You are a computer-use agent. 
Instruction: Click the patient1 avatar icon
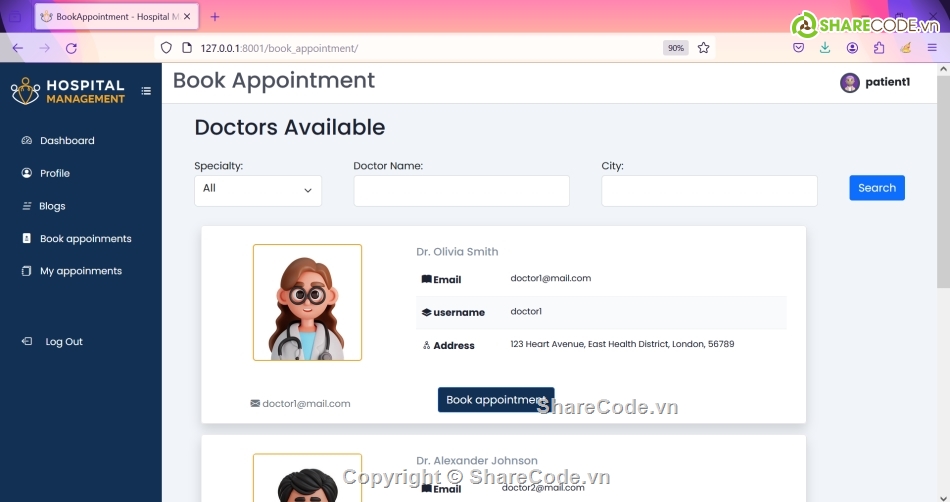tap(849, 82)
